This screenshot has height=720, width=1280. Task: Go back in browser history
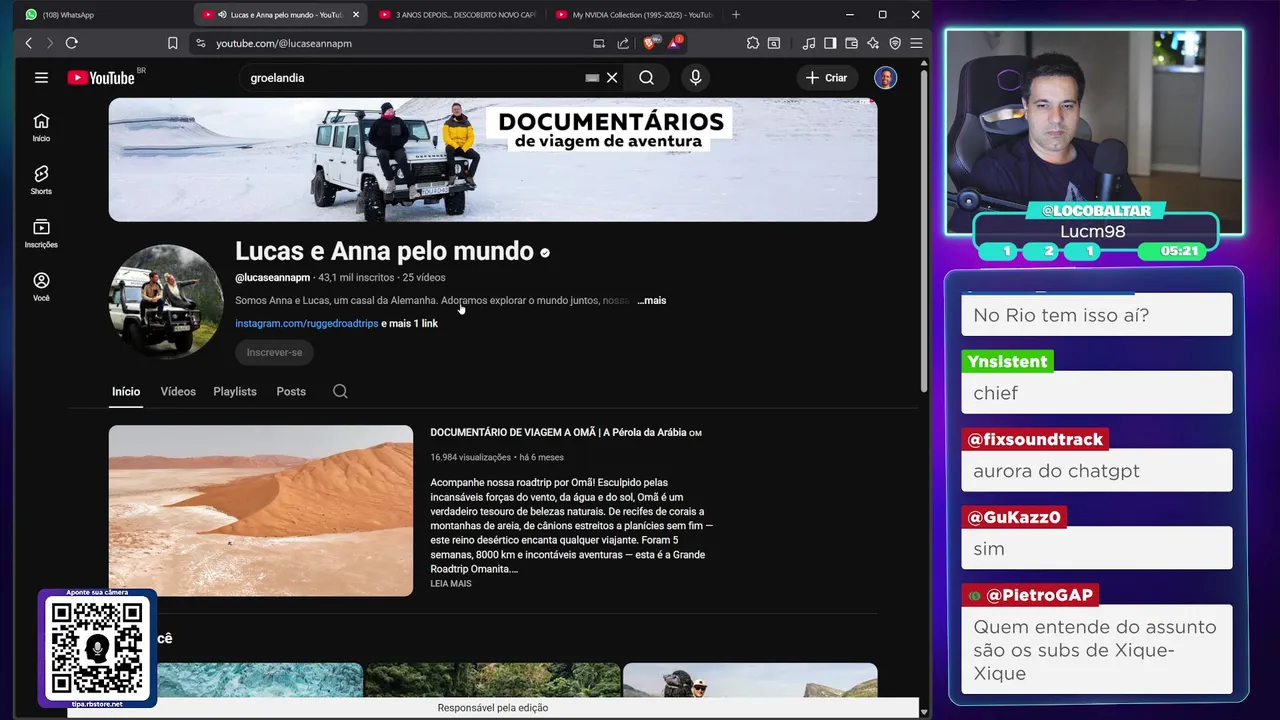[28, 43]
